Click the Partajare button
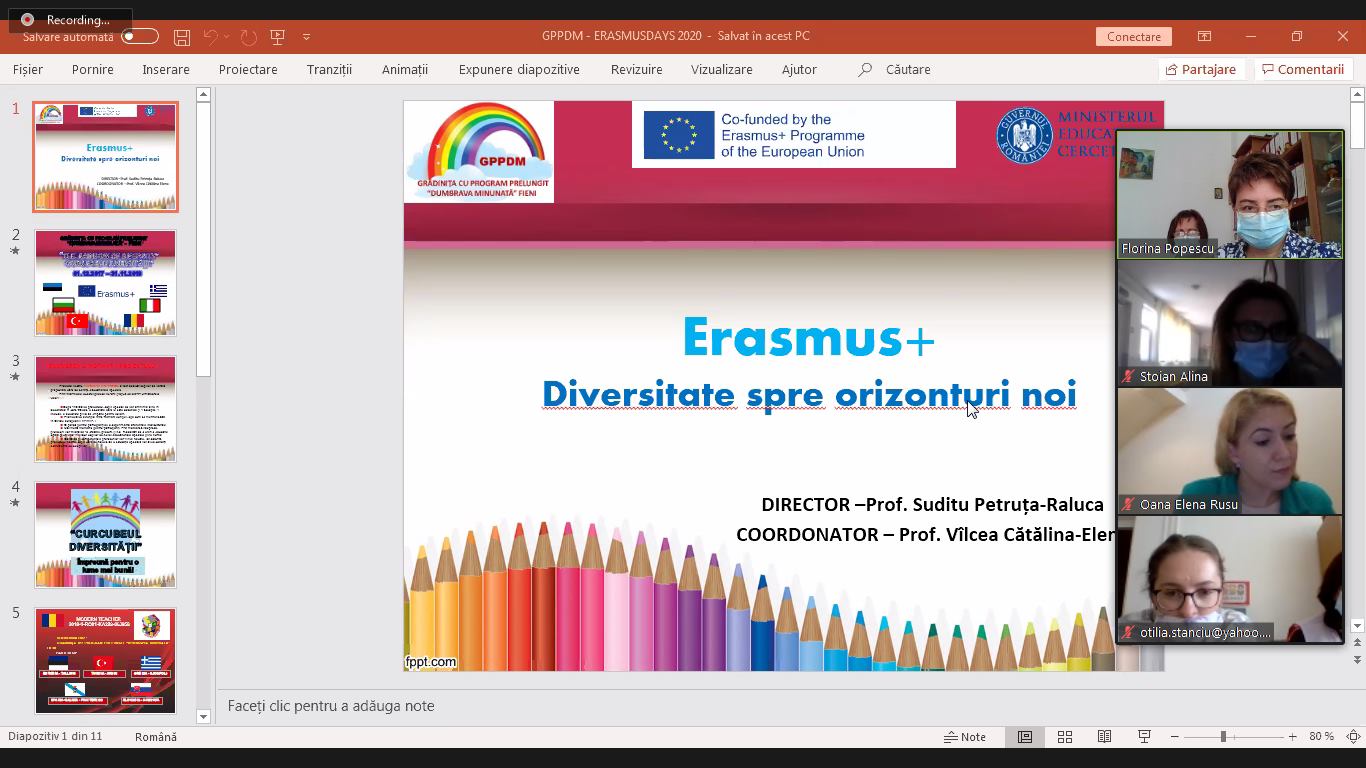 click(x=1200, y=70)
